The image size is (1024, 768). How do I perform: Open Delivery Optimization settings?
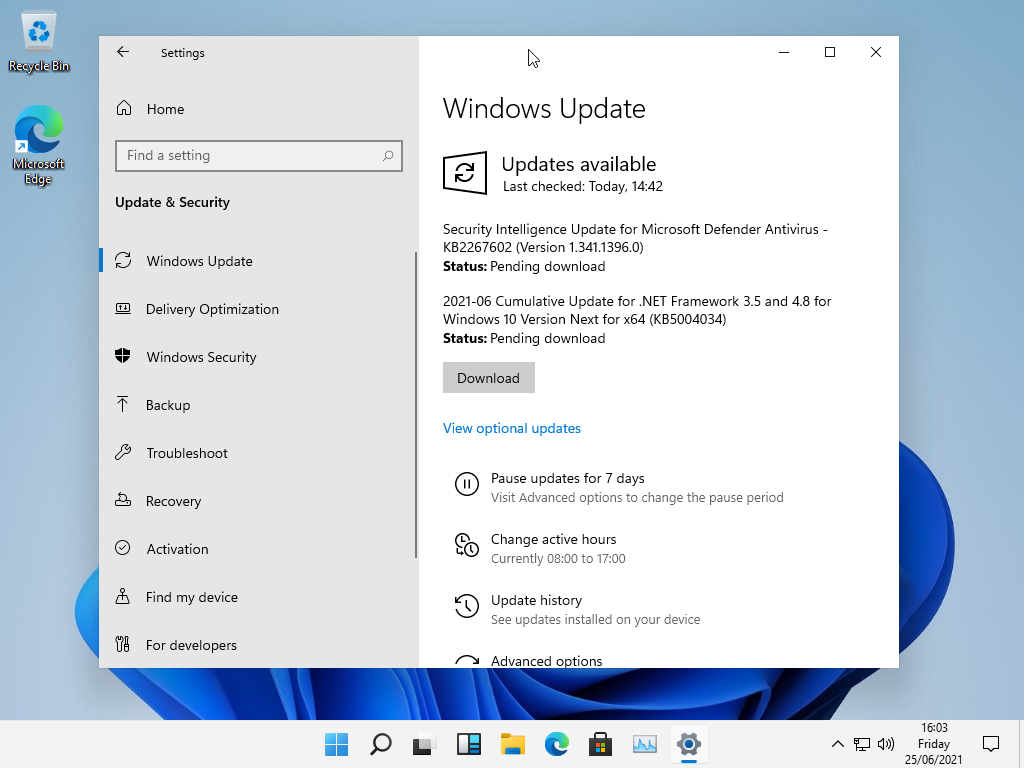212,309
